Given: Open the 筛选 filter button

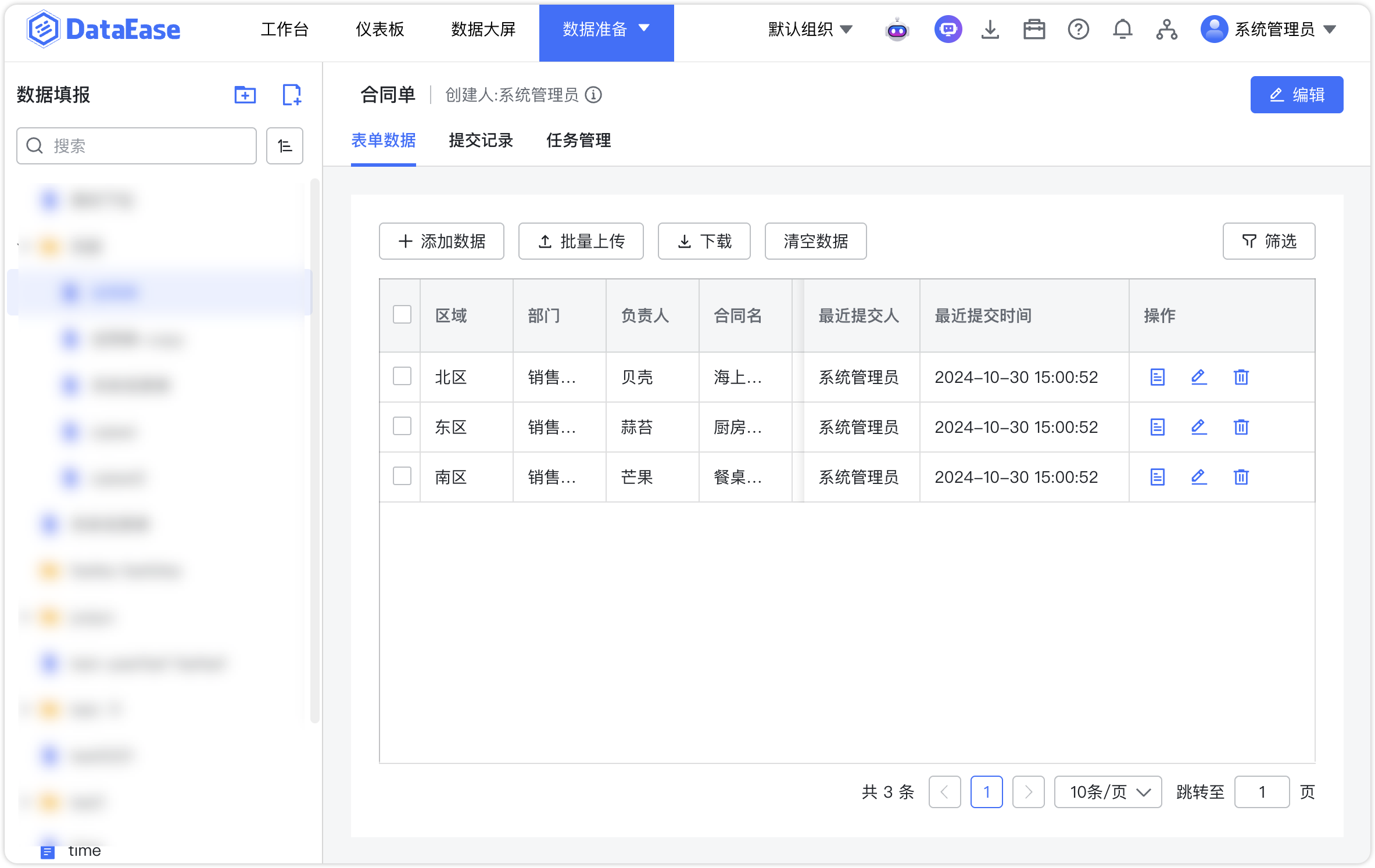Looking at the screenshot, I should pos(1269,241).
